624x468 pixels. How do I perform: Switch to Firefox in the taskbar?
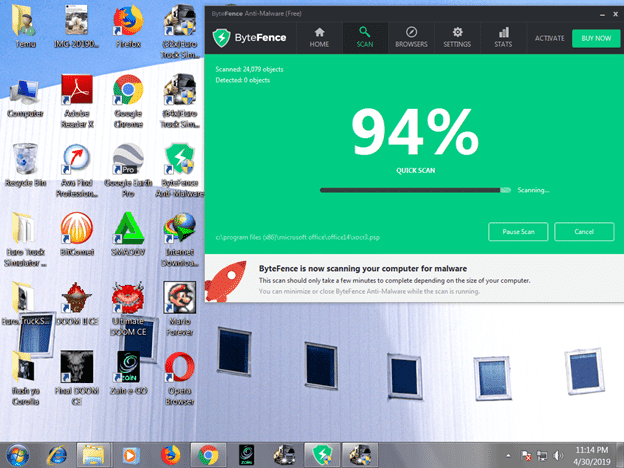click(x=170, y=455)
